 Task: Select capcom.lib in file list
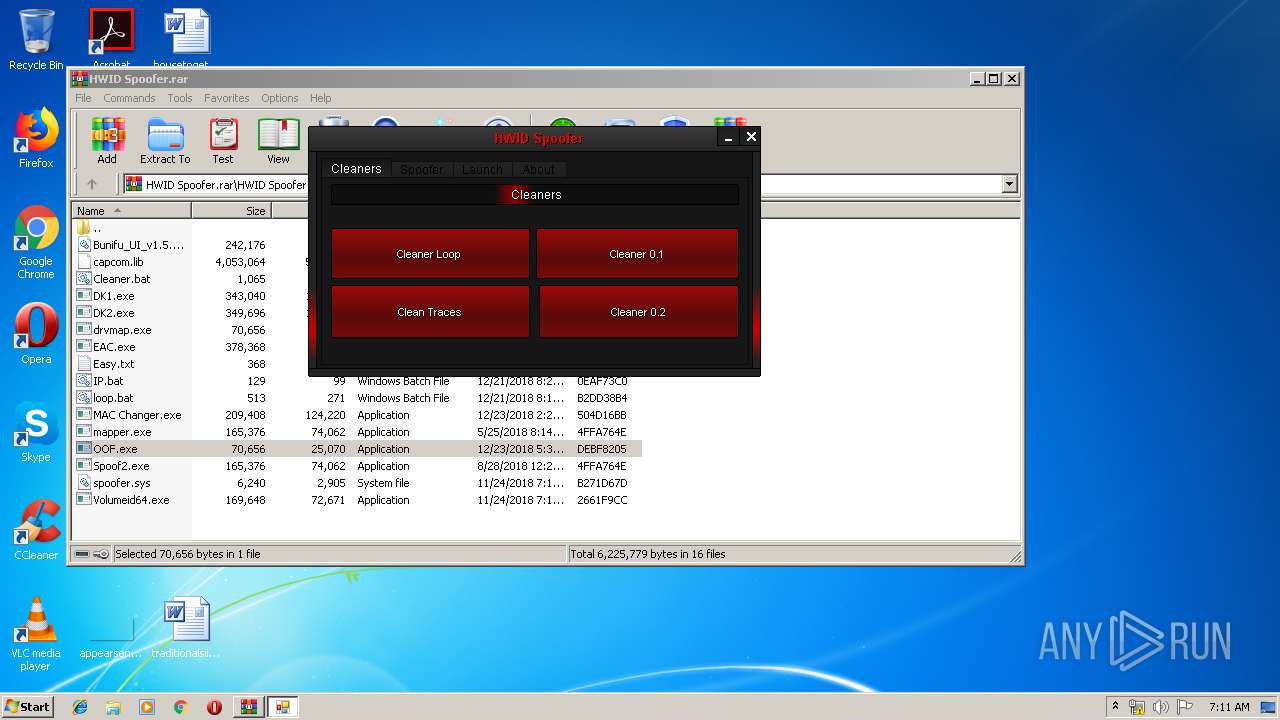118,262
